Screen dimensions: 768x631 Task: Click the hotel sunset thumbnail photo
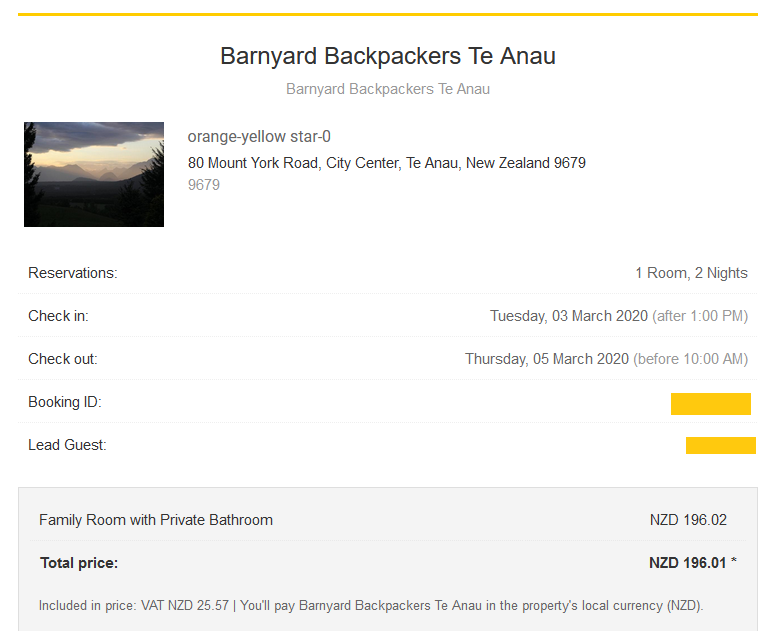point(94,175)
